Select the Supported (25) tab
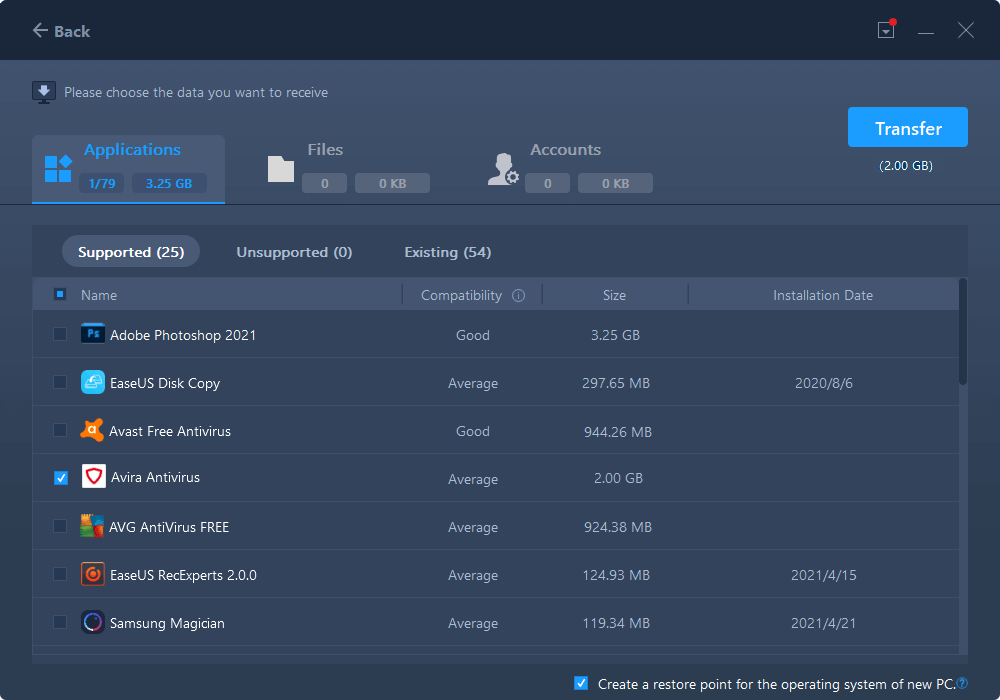Screen dimensions: 1000x700 [x=131, y=252]
